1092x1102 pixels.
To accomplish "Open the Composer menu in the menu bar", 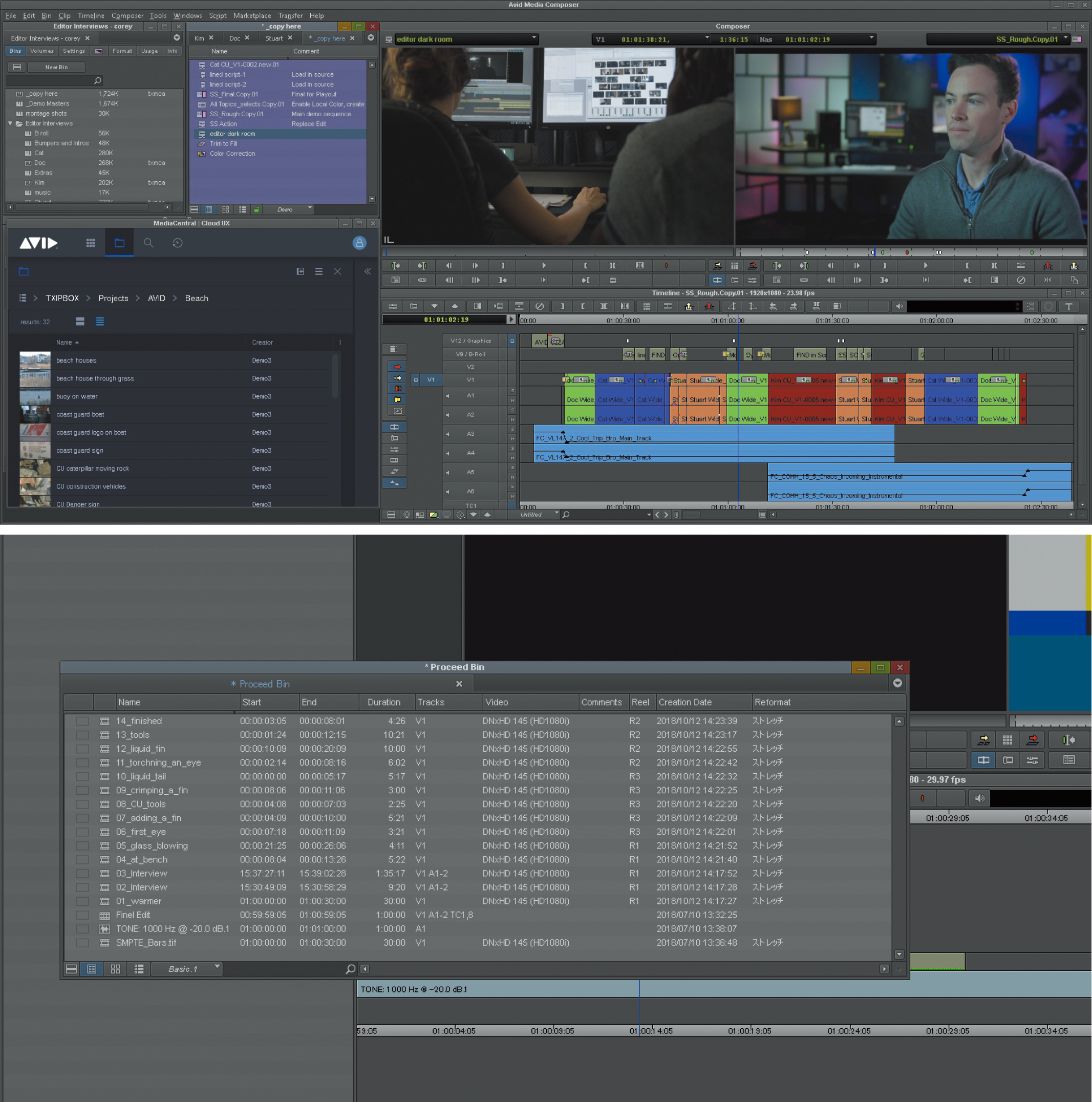I will click(127, 15).
